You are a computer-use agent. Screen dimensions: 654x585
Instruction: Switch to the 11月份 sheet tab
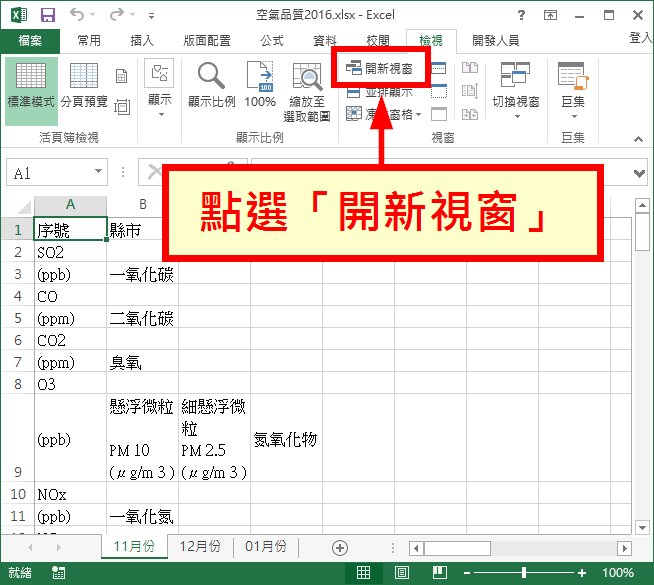tap(134, 546)
